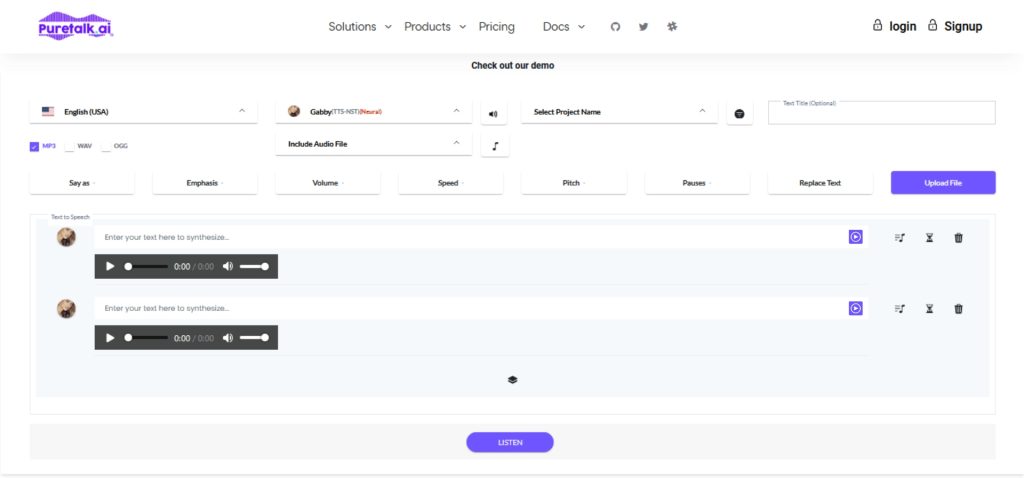Synthesize first text row with purple play icon
This screenshot has height=478, width=1024.
pos(856,237)
